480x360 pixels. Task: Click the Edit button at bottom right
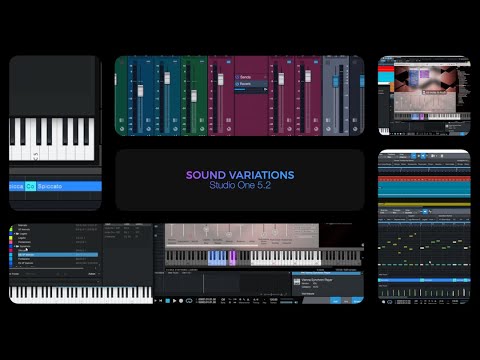click(x=335, y=301)
